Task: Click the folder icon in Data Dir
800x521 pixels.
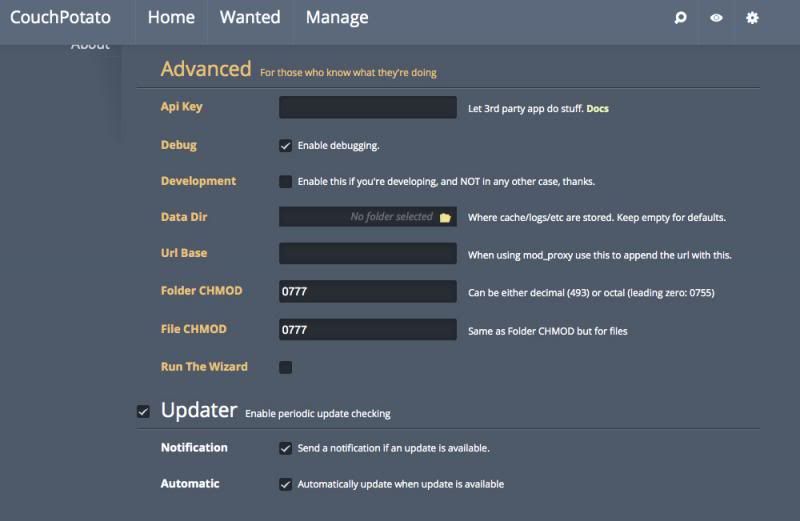Action: 445,217
